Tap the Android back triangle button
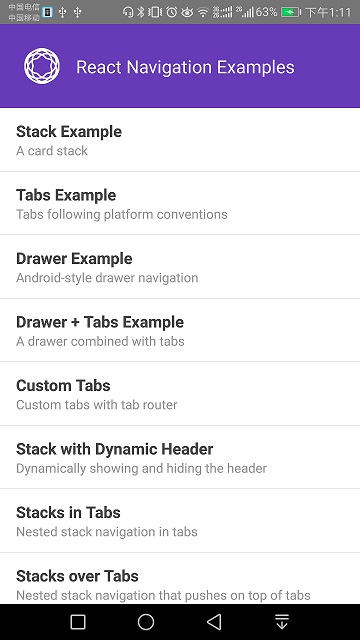This screenshot has height=640, width=360. pyautogui.click(x=214, y=622)
